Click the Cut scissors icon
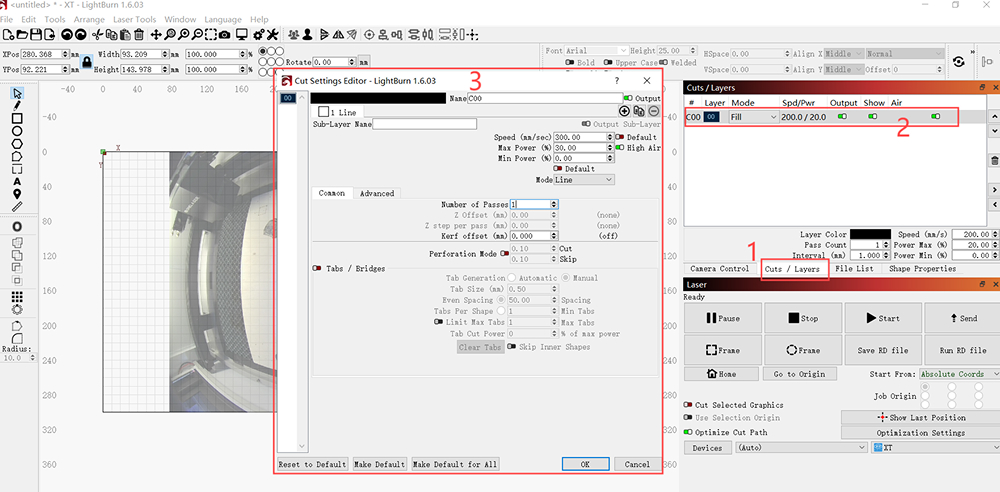The width and height of the screenshot is (1000, 492). (x=98, y=34)
